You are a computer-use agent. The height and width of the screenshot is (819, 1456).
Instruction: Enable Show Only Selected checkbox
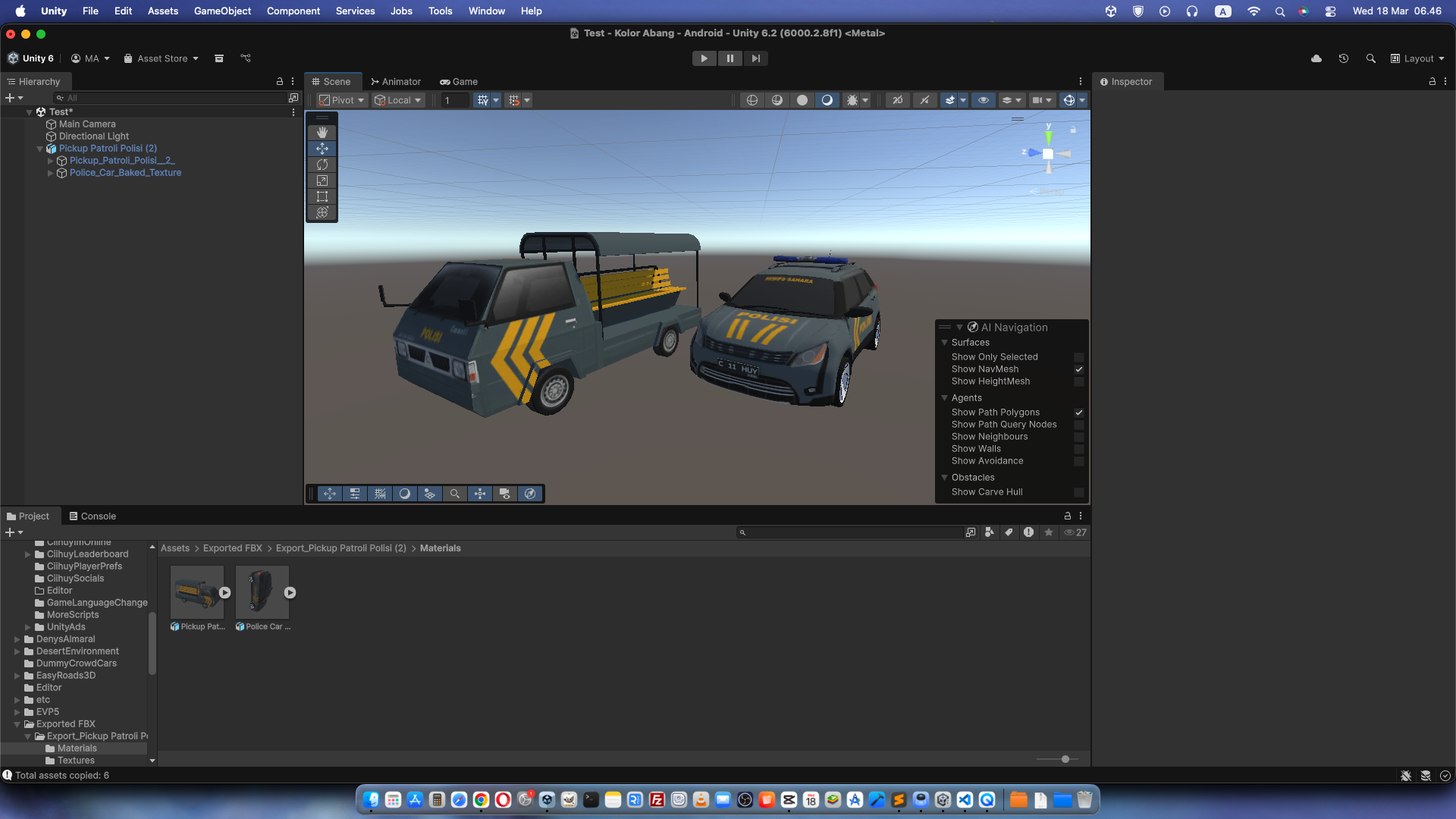[x=1078, y=357]
